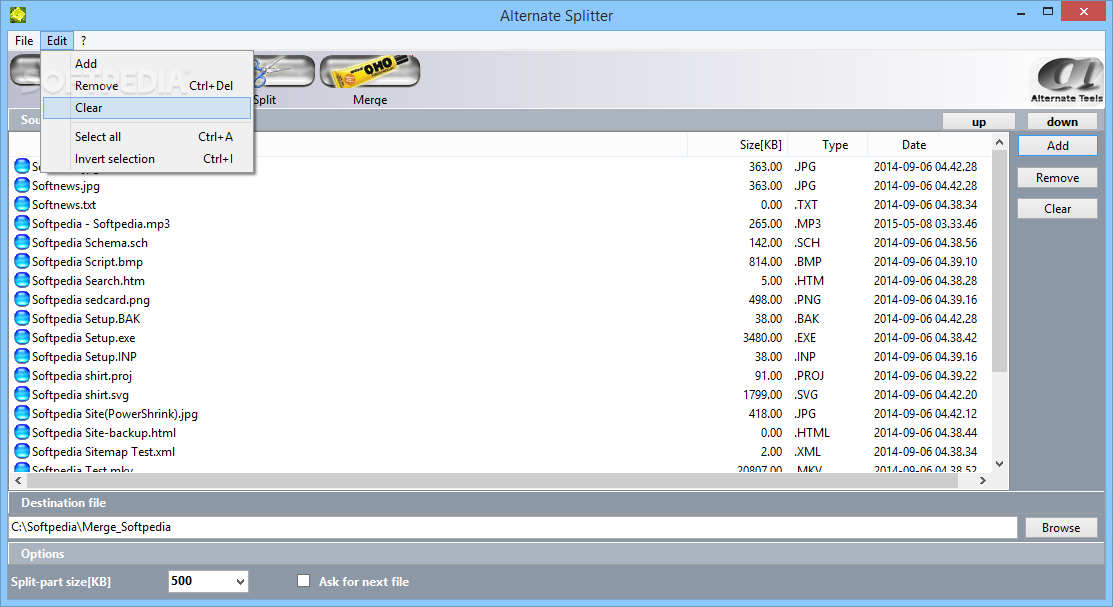Click the icon beside Softnews.txt
Image resolution: width=1113 pixels, height=607 pixels.
[x=22, y=204]
